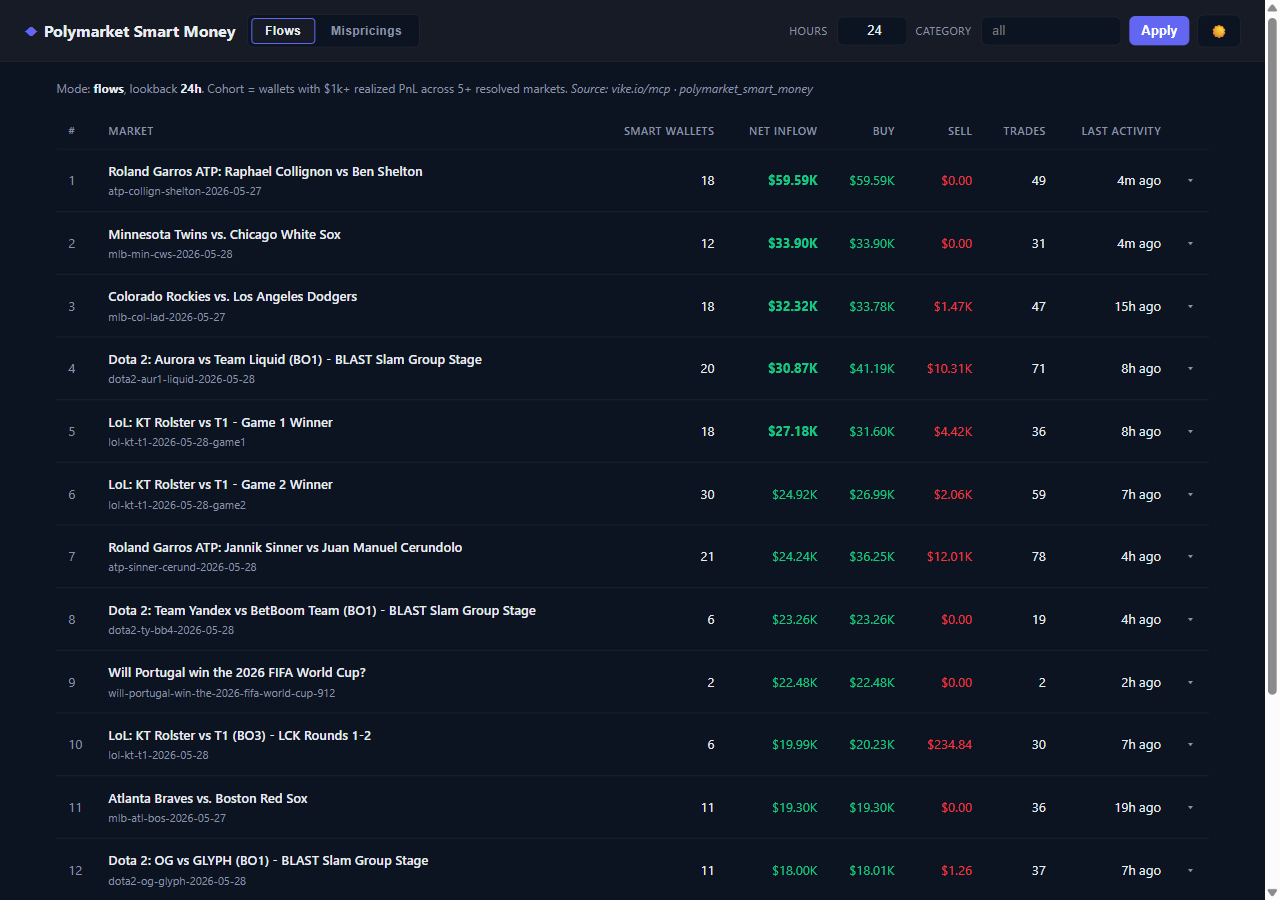Expand the Colorado Rockies vs. Dodgers row
Screen dimensions: 1280x900
(x=1190, y=307)
